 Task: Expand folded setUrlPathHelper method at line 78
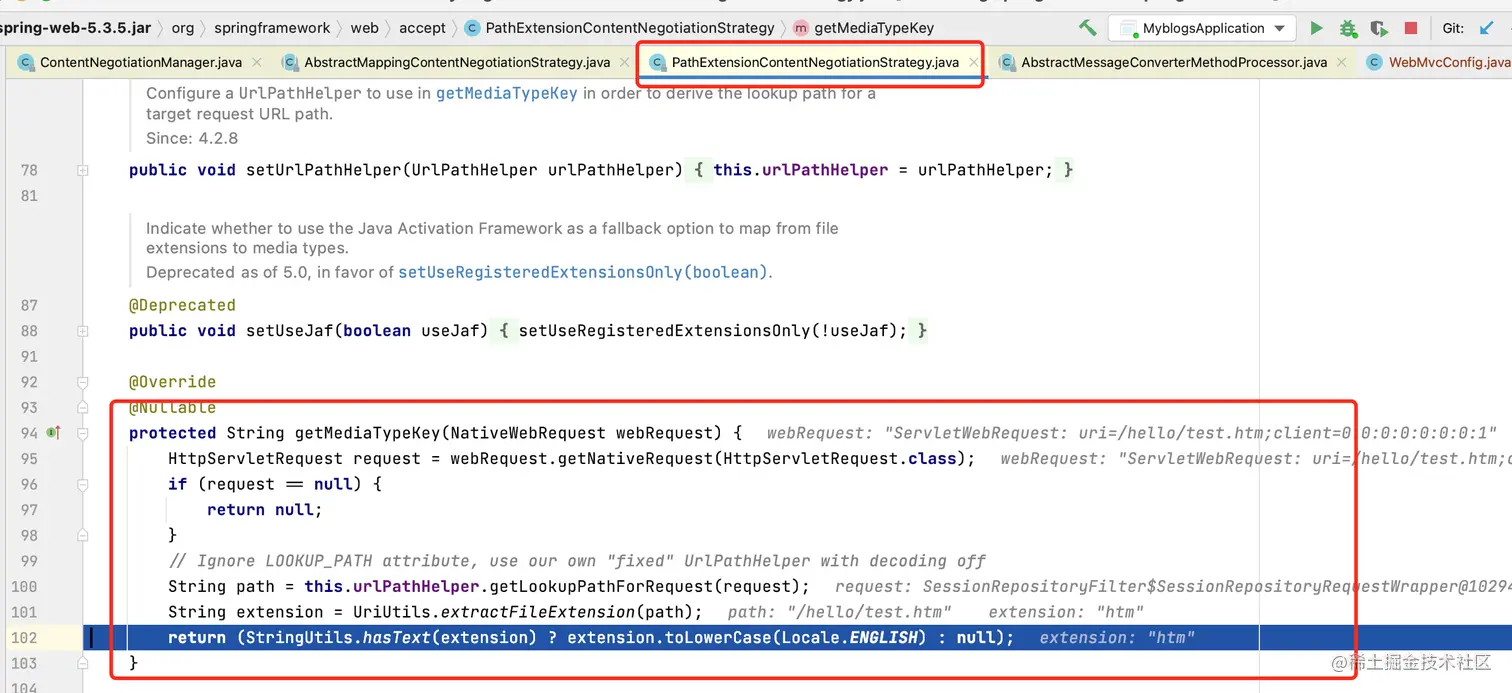click(x=83, y=170)
